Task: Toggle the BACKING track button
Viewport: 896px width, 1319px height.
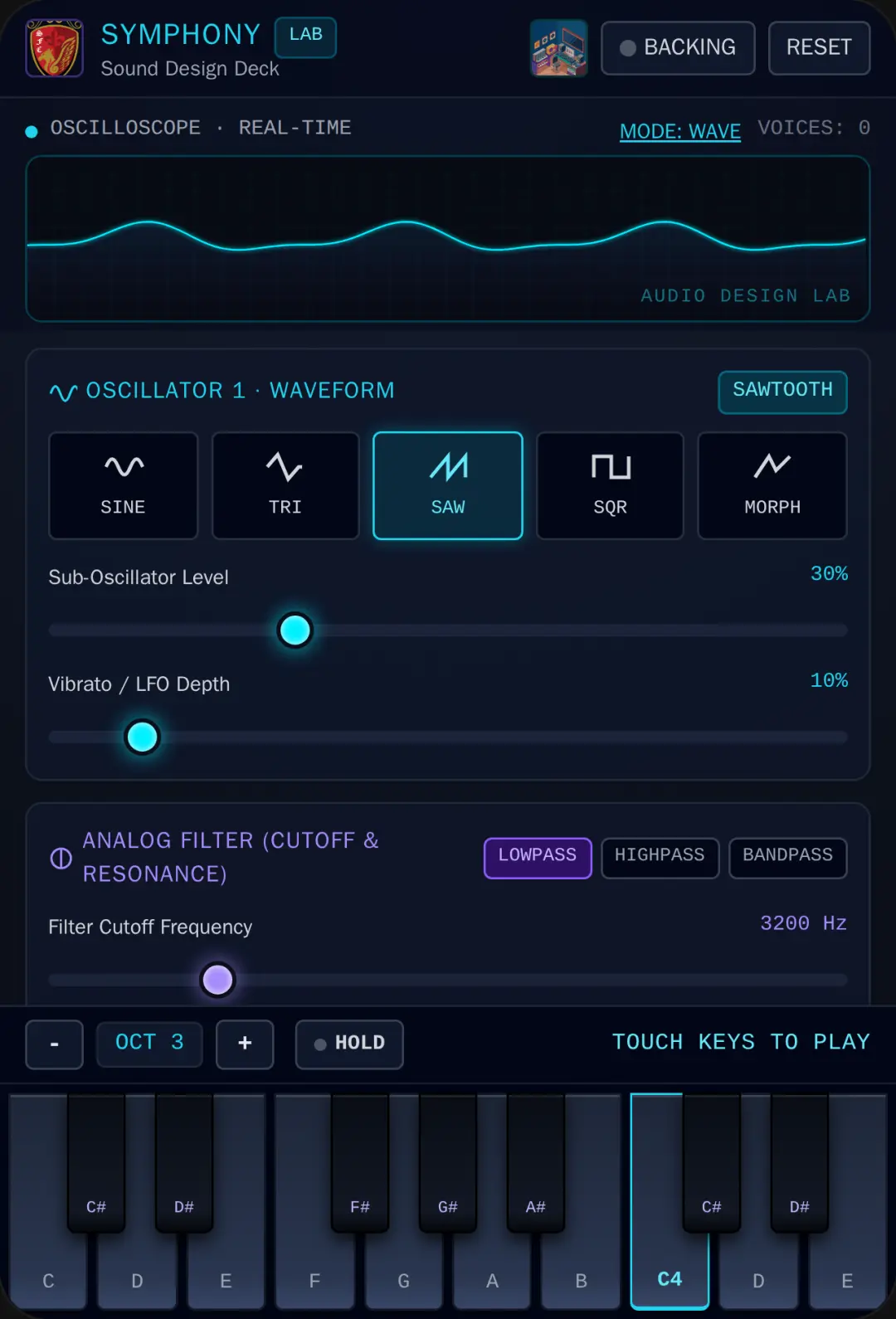Action: (x=678, y=48)
